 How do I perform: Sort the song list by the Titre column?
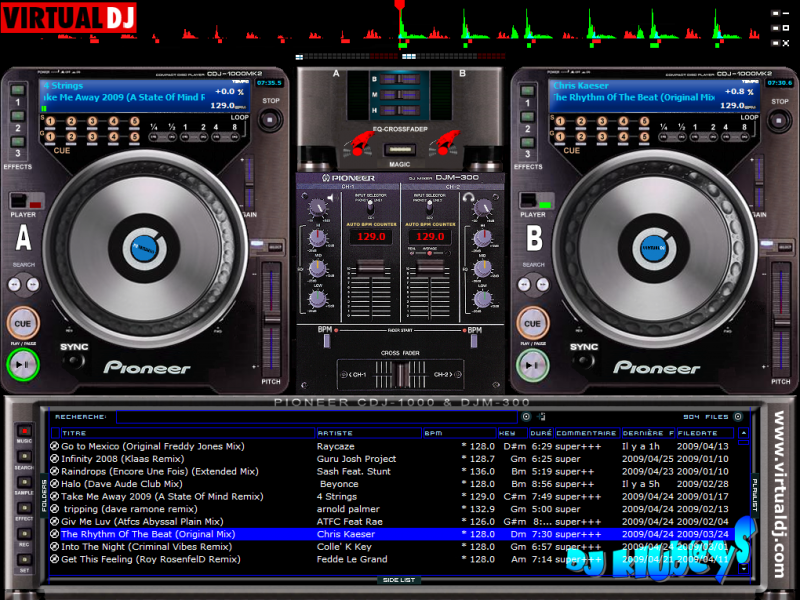coord(187,433)
